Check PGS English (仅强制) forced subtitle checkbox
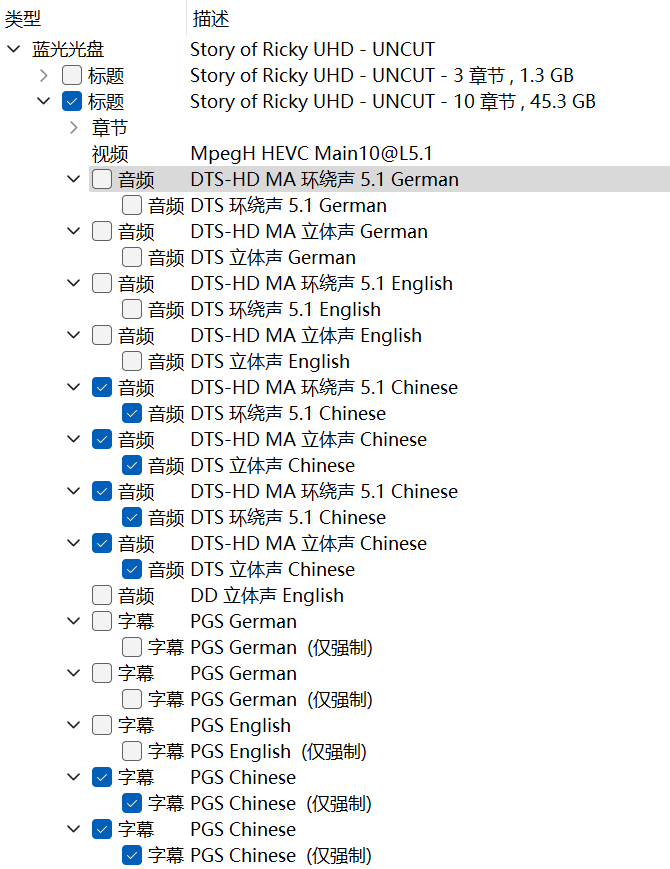The width and height of the screenshot is (670, 869). 132,751
